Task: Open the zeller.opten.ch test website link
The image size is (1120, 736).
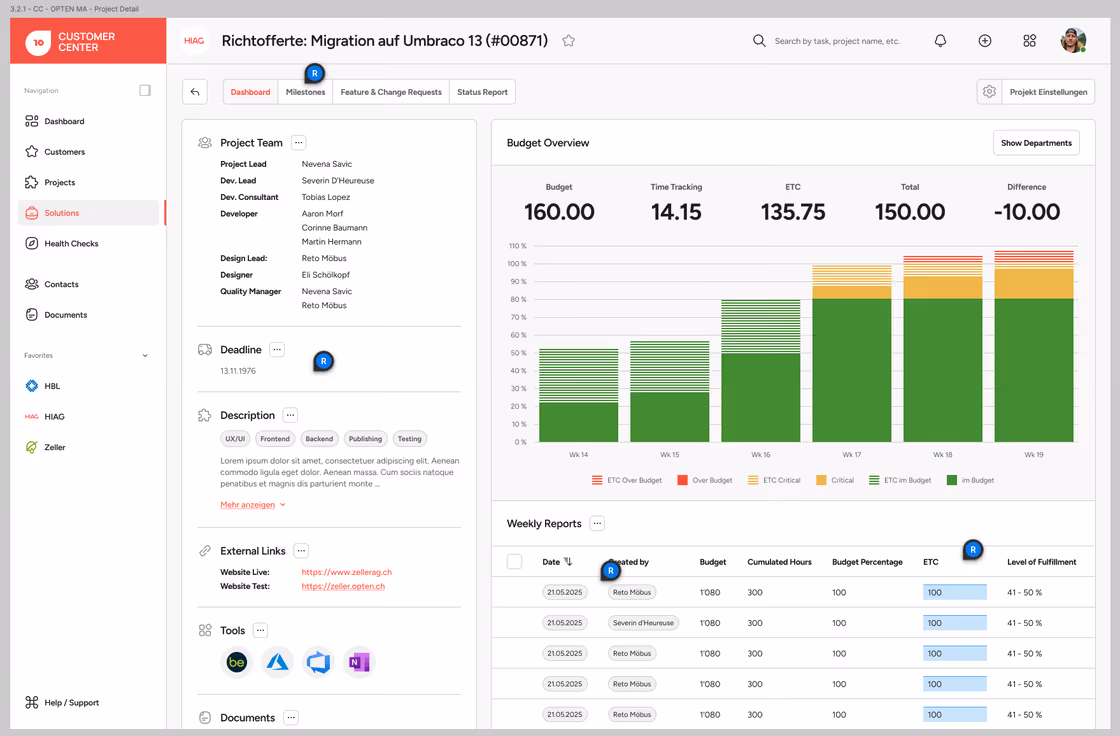Action: [343, 586]
